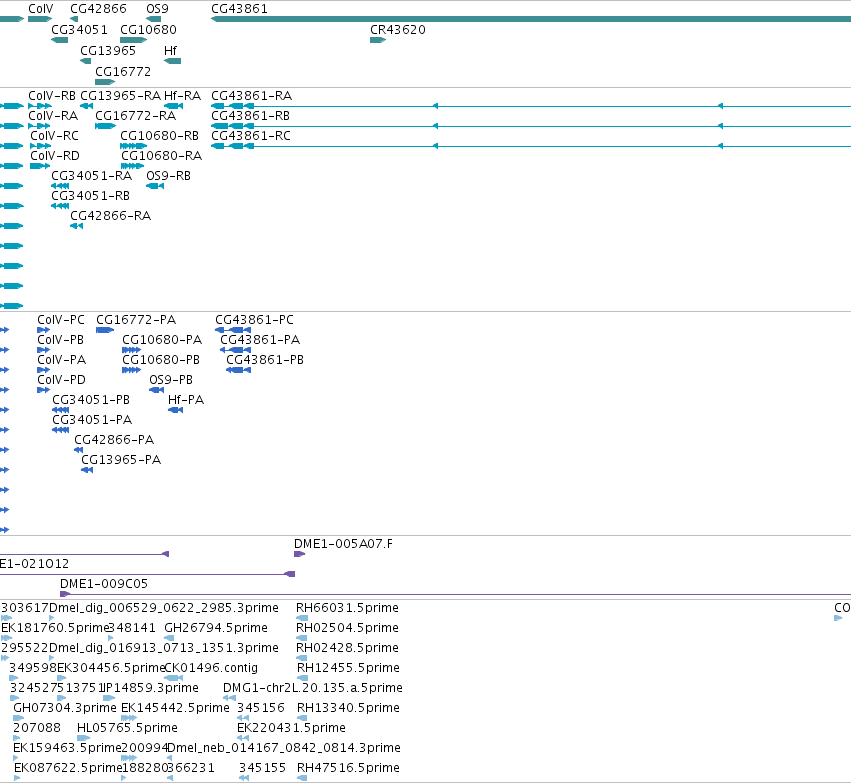
Task: Click the CG42866-RA transcript glyph
Action: tap(77, 226)
